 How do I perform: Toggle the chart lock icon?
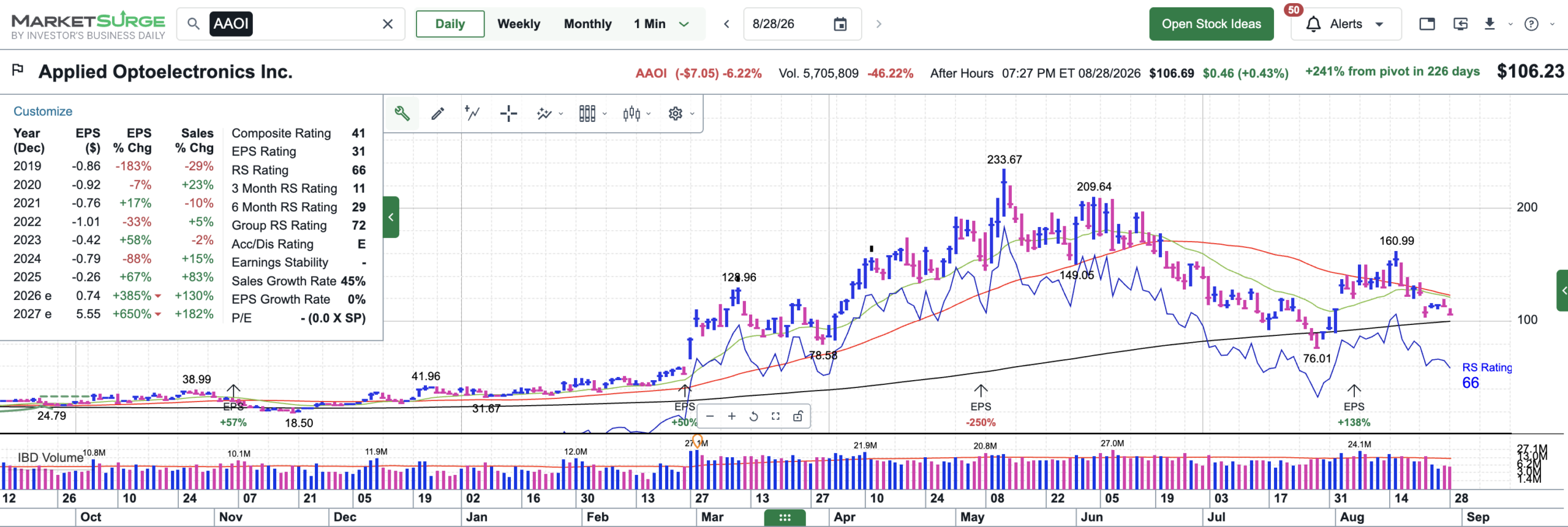[797, 416]
